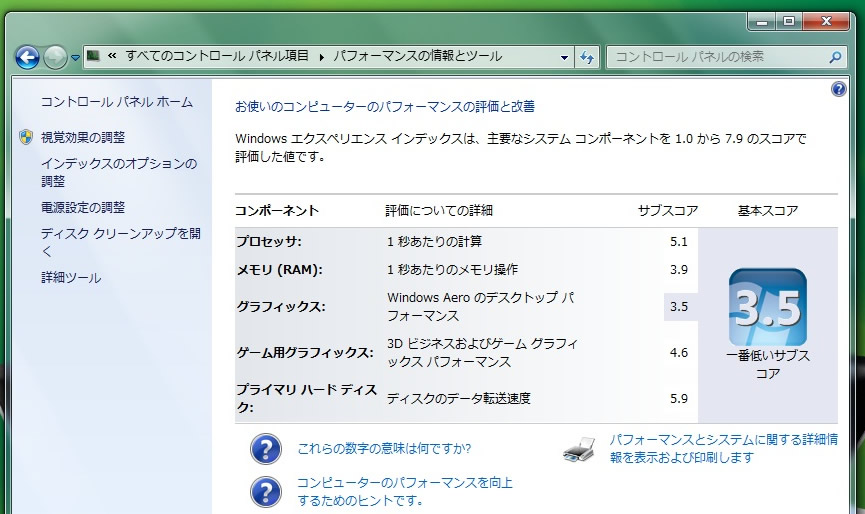Open コンピューターのパフォーマンスを向上するためのヒント link
Screen dimensions: 865x514
404,491
